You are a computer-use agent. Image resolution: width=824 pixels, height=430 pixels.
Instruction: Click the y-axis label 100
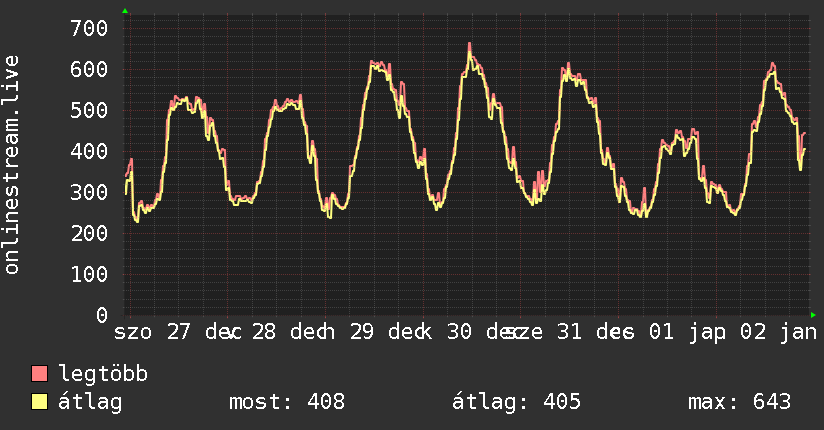pyautogui.click(x=89, y=274)
